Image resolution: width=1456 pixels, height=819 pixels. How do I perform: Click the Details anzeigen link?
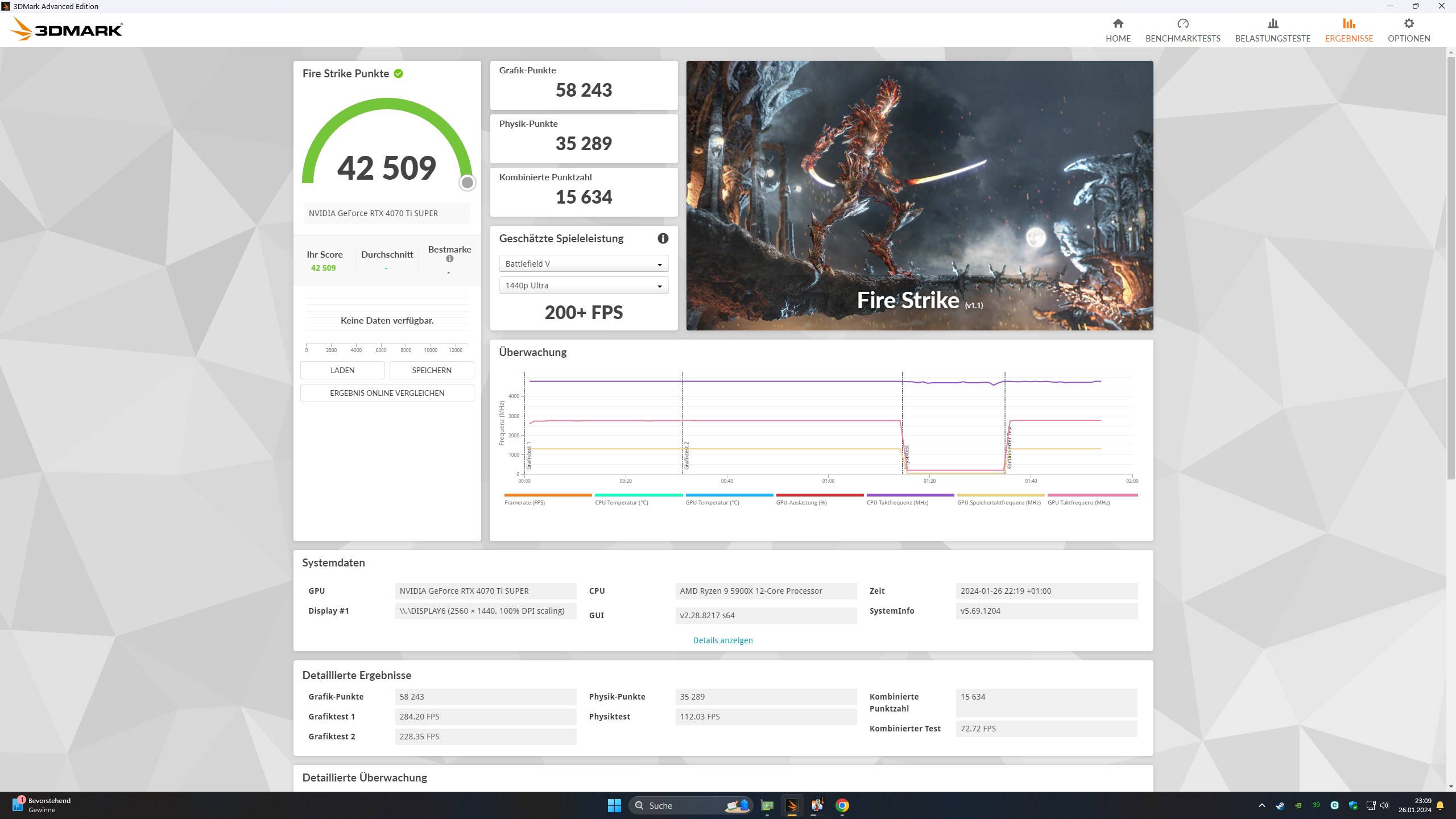pyautogui.click(x=722, y=640)
